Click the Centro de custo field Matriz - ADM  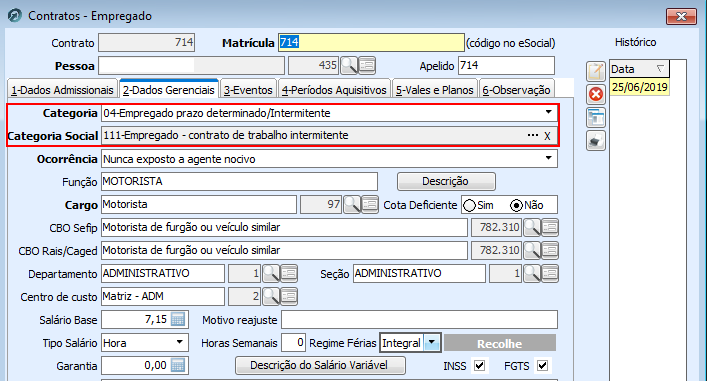click(163, 296)
